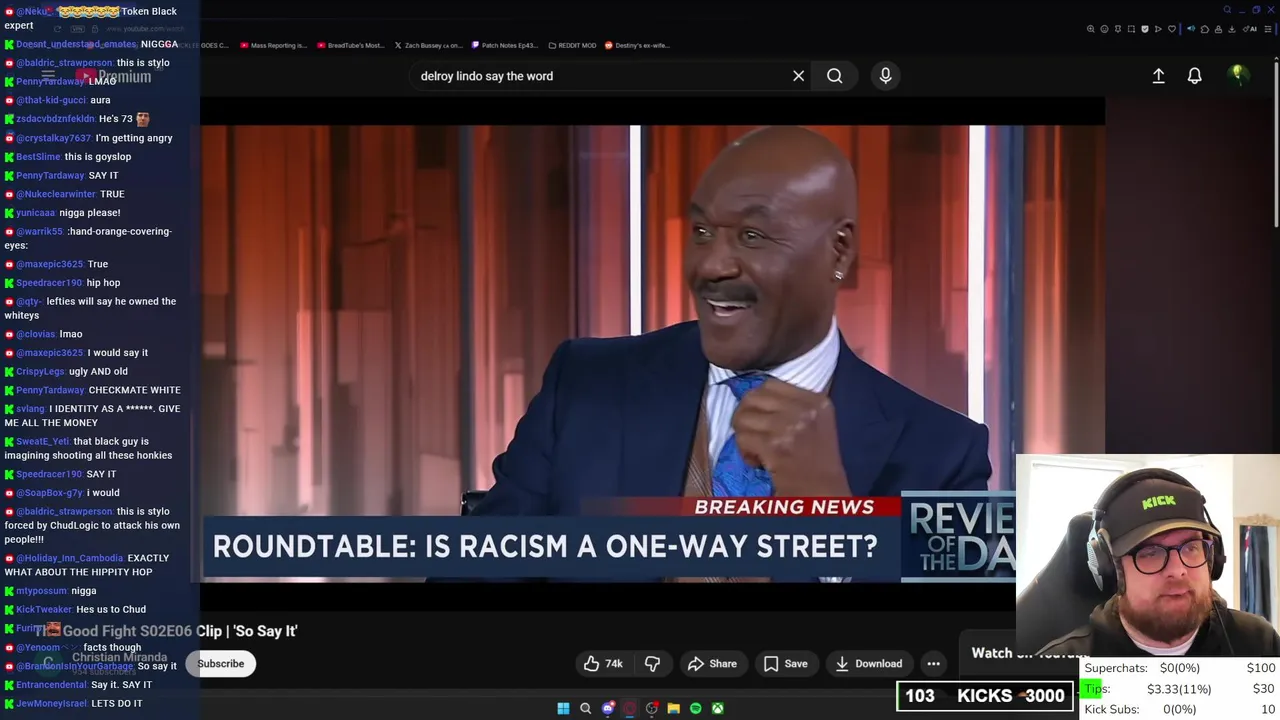The width and height of the screenshot is (1280, 720).
Task: Click chat message 'JewMoneyIsrael: LETS DO IT'
Action: pos(73,704)
